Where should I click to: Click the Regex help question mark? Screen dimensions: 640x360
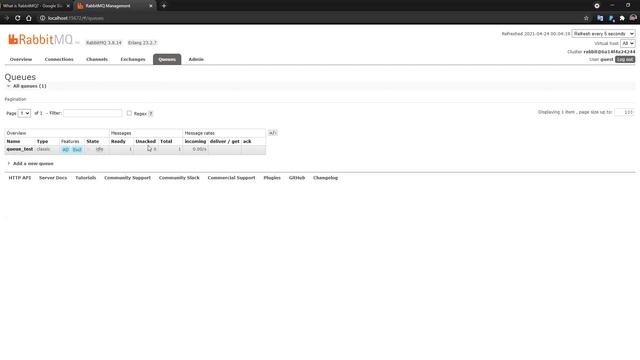tap(151, 113)
